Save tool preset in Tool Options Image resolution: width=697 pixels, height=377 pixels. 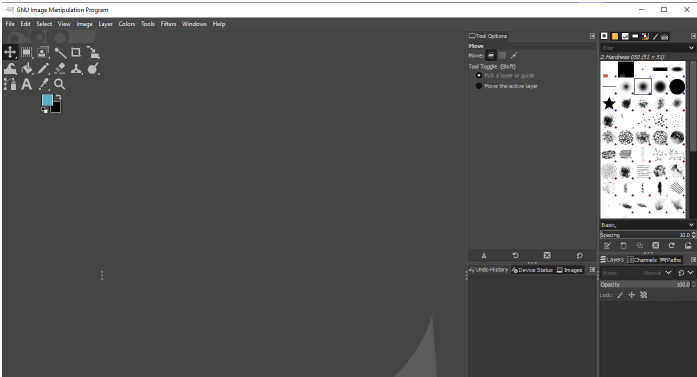(484, 255)
